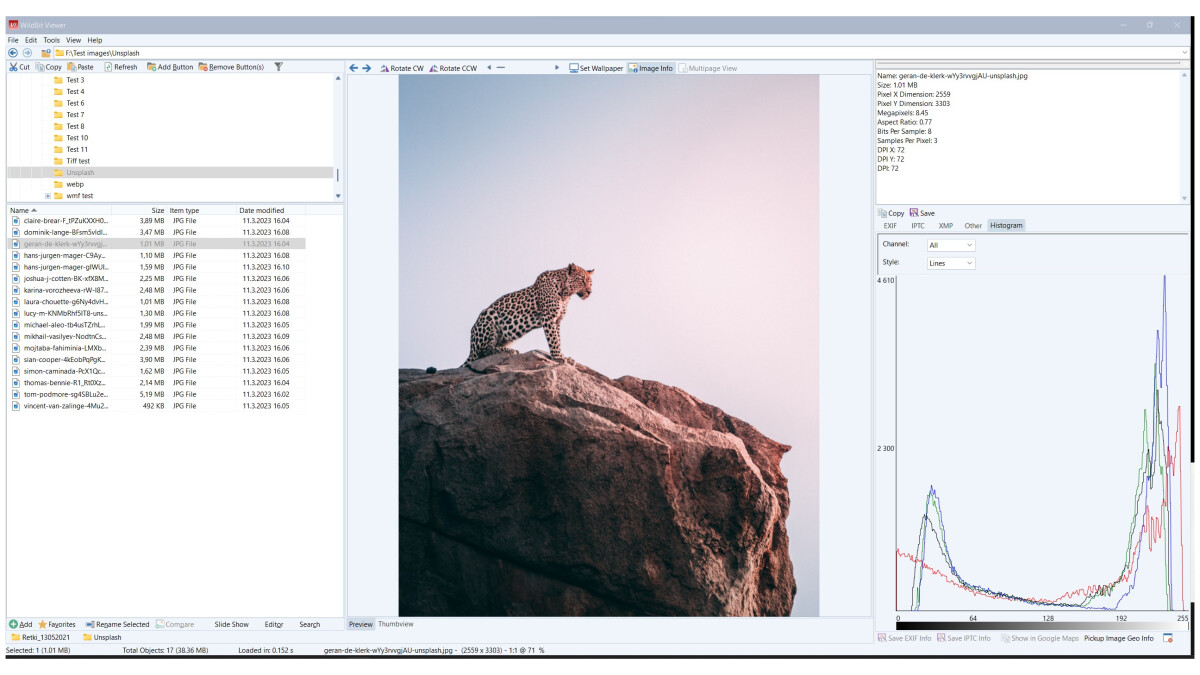Open the View menu
Viewport: 1200px width, 675px height.
pos(74,40)
